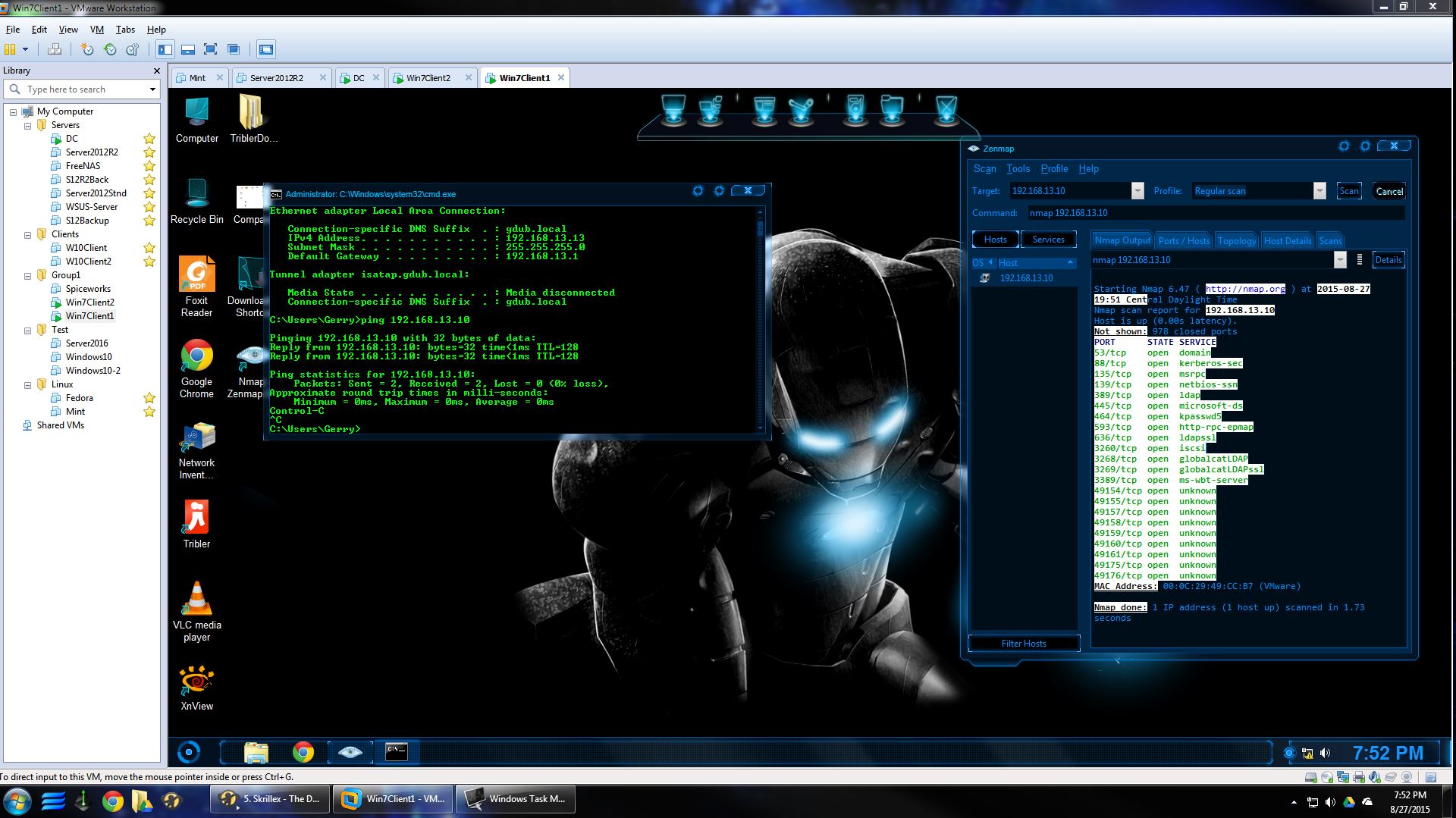Open the nmap.org link in output
1456x818 pixels.
pos(1245,289)
